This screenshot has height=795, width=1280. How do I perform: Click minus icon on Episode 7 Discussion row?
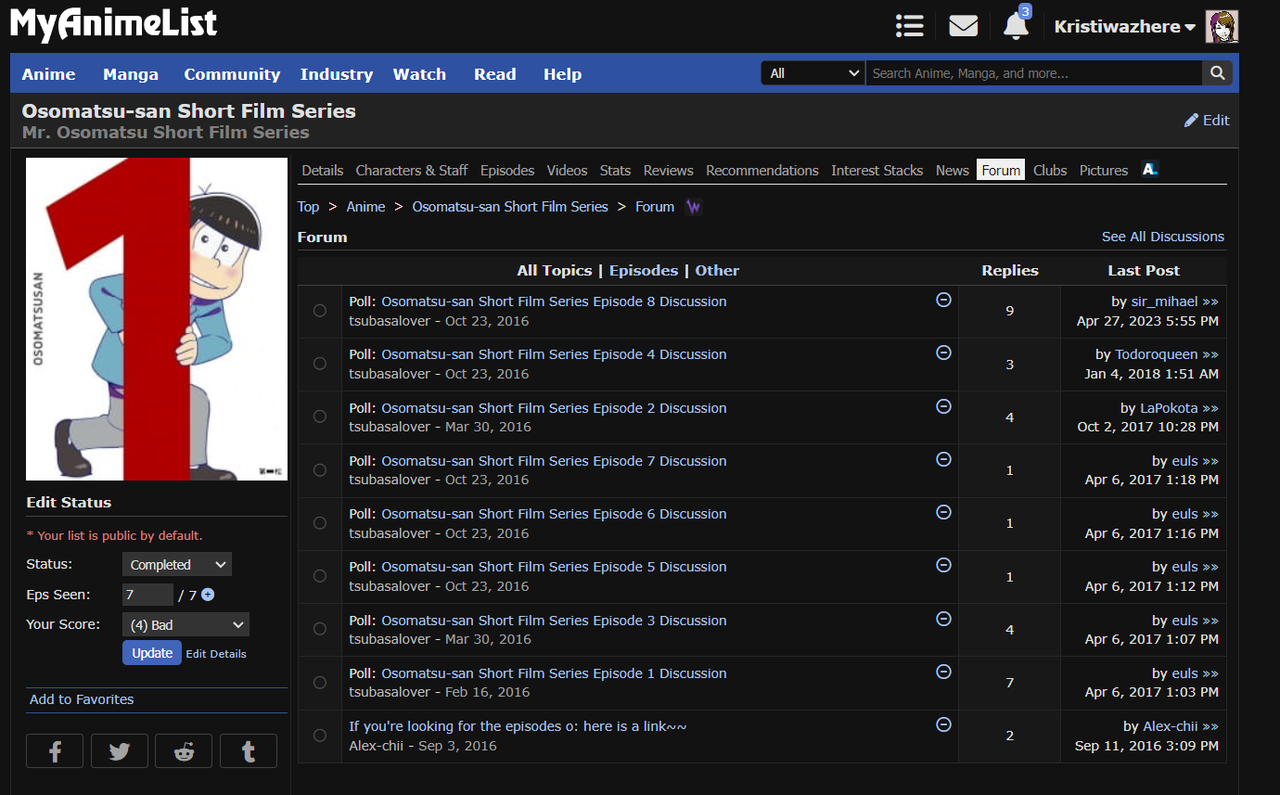[943, 459]
